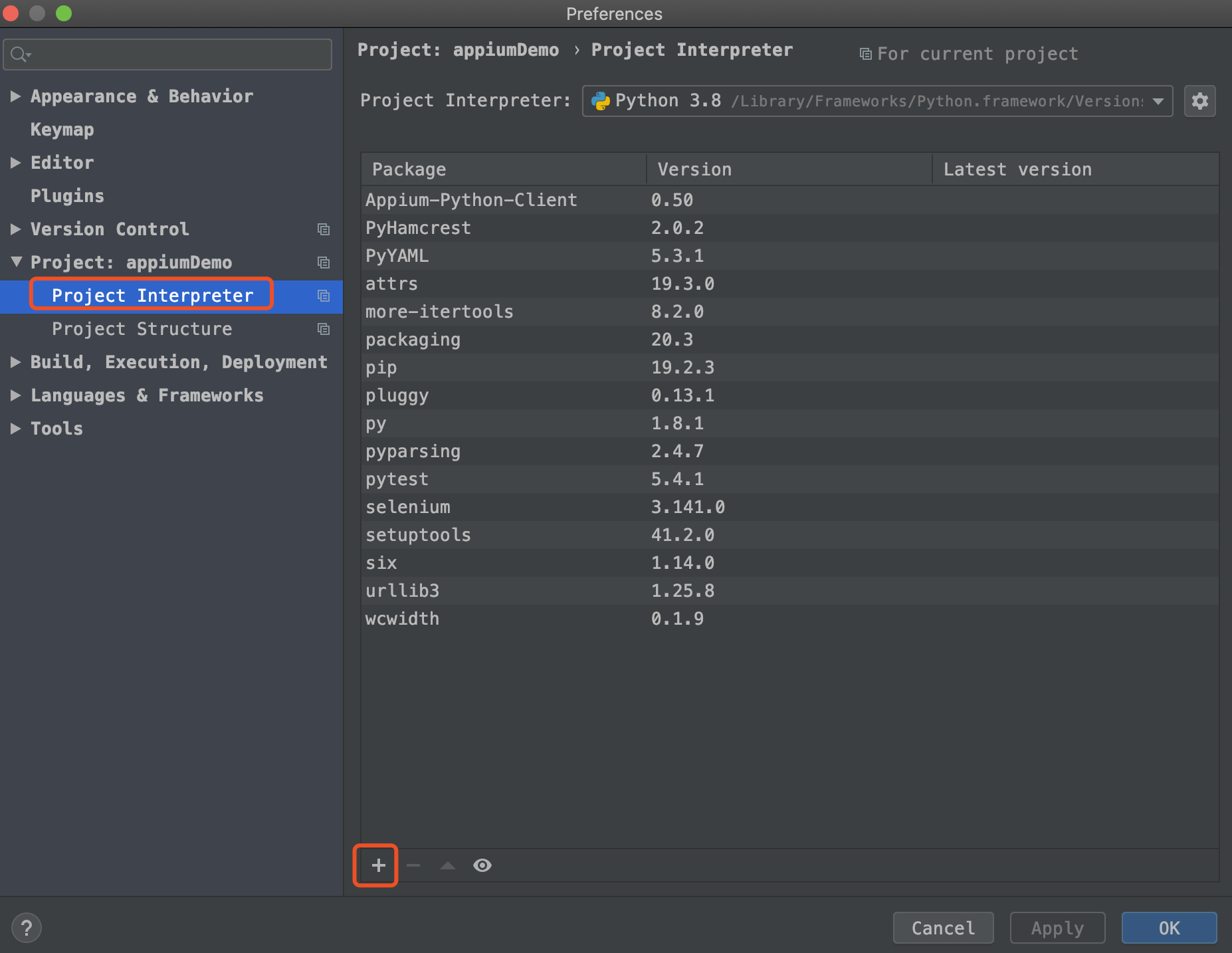This screenshot has height=953, width=1232.
Task: Select the six package row
Action: [790, 563]
